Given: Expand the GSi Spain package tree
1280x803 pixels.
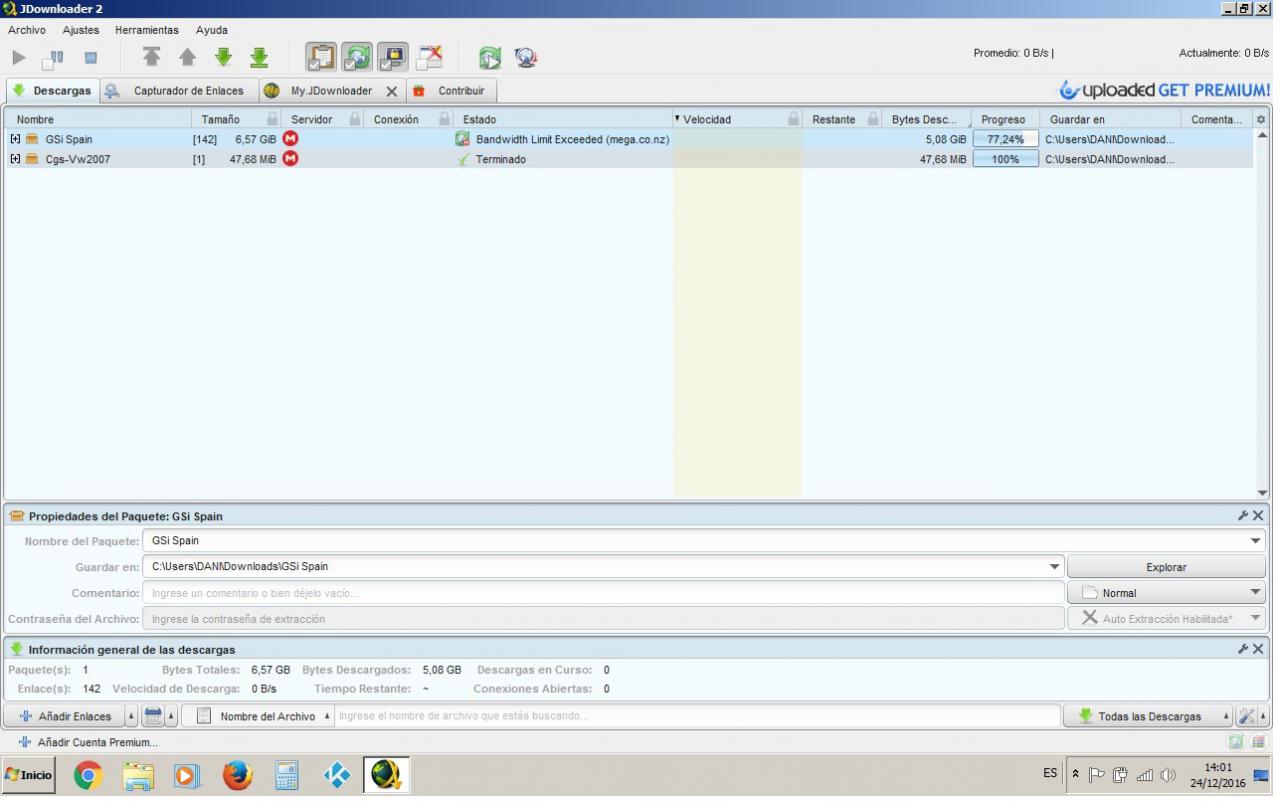Looking at the screenshot, I should 15,139.
